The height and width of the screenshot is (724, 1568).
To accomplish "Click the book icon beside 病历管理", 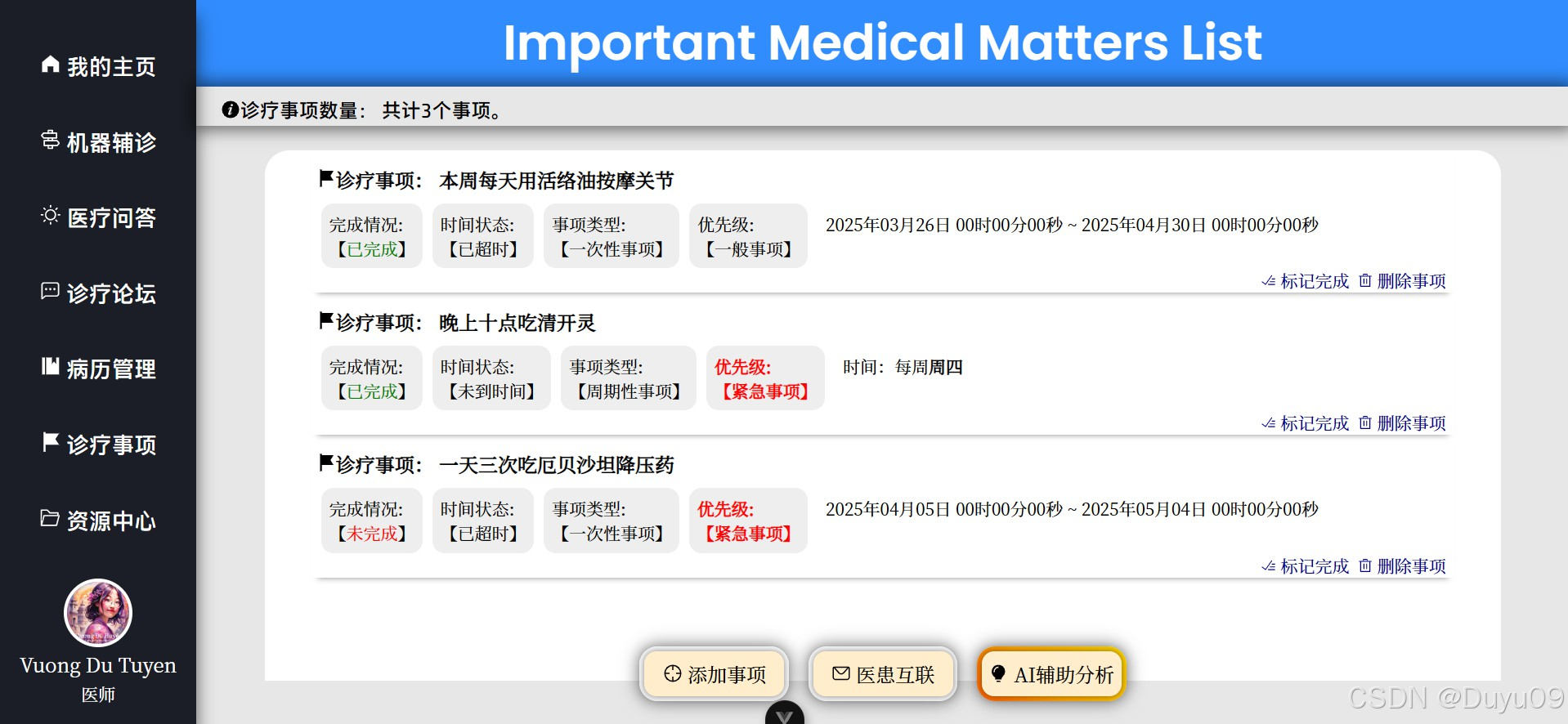I will pos(51,366).
